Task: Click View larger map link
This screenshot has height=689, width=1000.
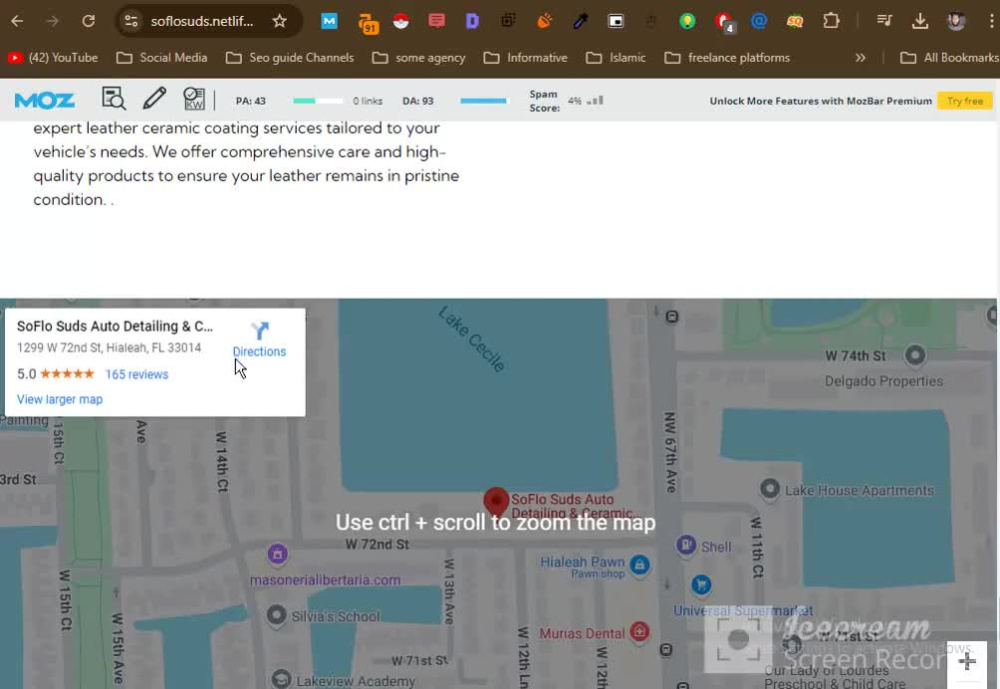Action: click(x=59, y=399)
